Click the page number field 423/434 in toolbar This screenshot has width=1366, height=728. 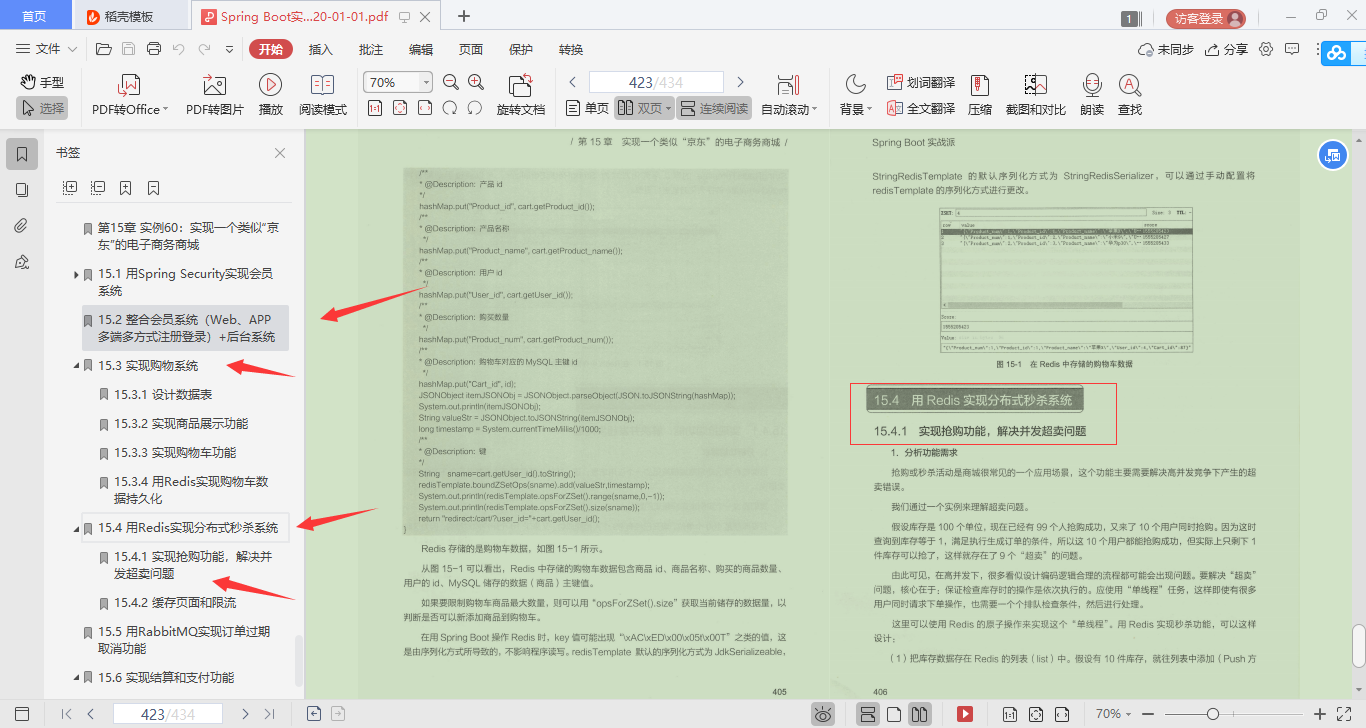[x=656, y=82]
